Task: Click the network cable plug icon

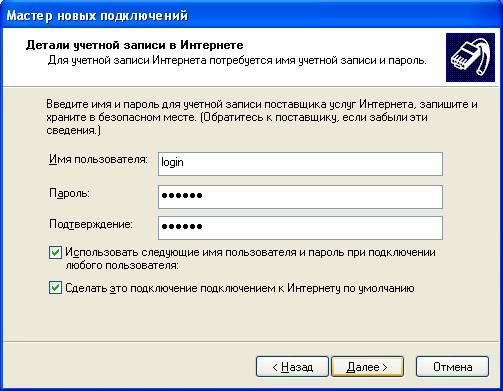Action: (x=470, y=58)
